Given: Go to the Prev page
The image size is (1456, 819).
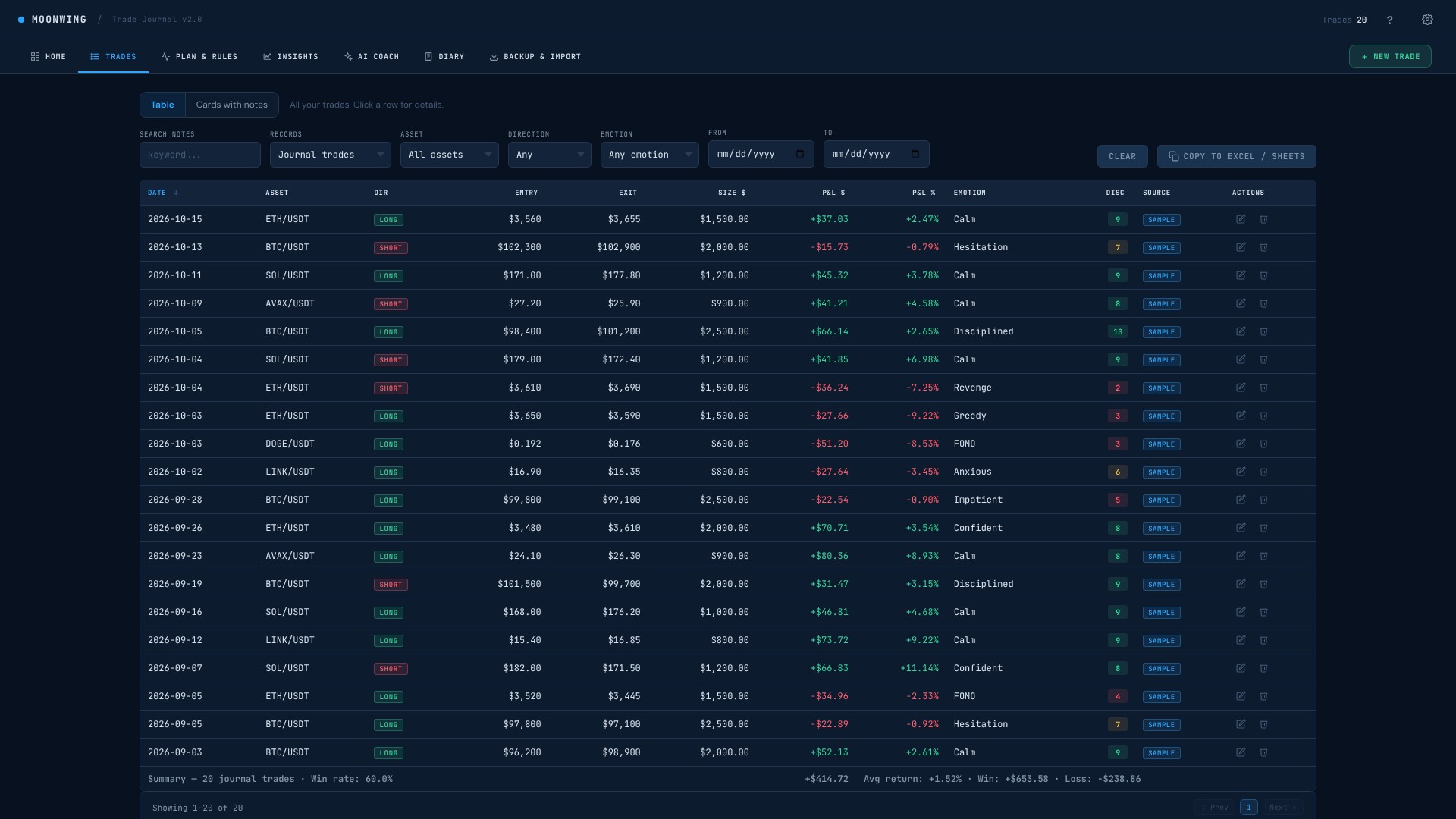Looking at the screenshot, I should click(x=1214, y=808).
